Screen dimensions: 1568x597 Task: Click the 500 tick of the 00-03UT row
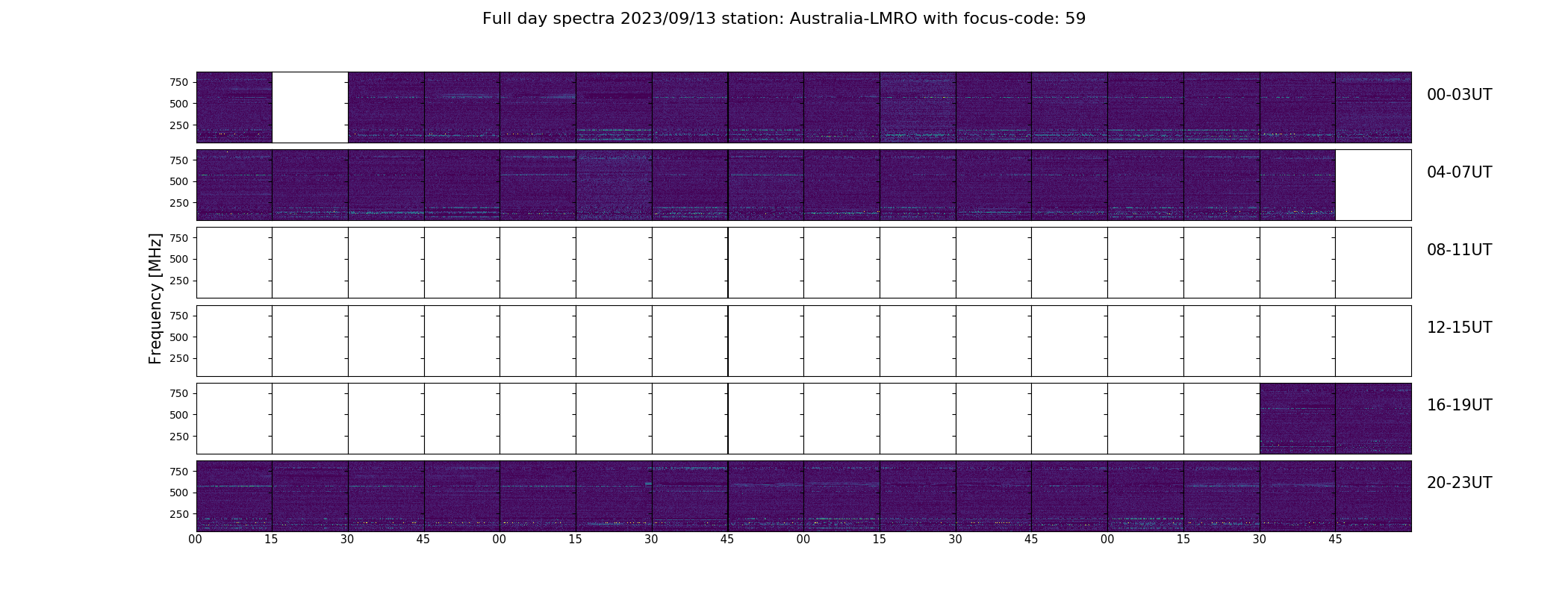[179, 104]
